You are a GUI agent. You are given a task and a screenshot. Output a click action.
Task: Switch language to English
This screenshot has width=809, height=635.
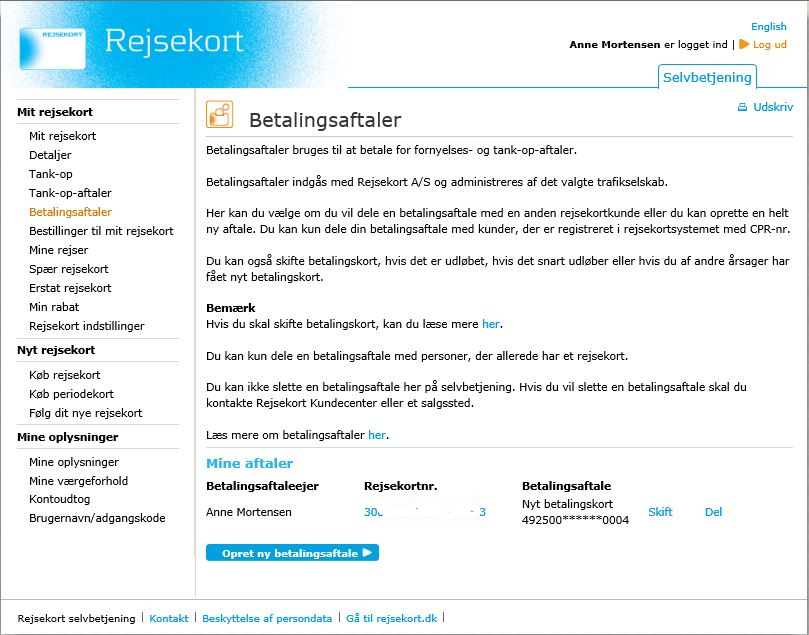(x=768, y=27)
